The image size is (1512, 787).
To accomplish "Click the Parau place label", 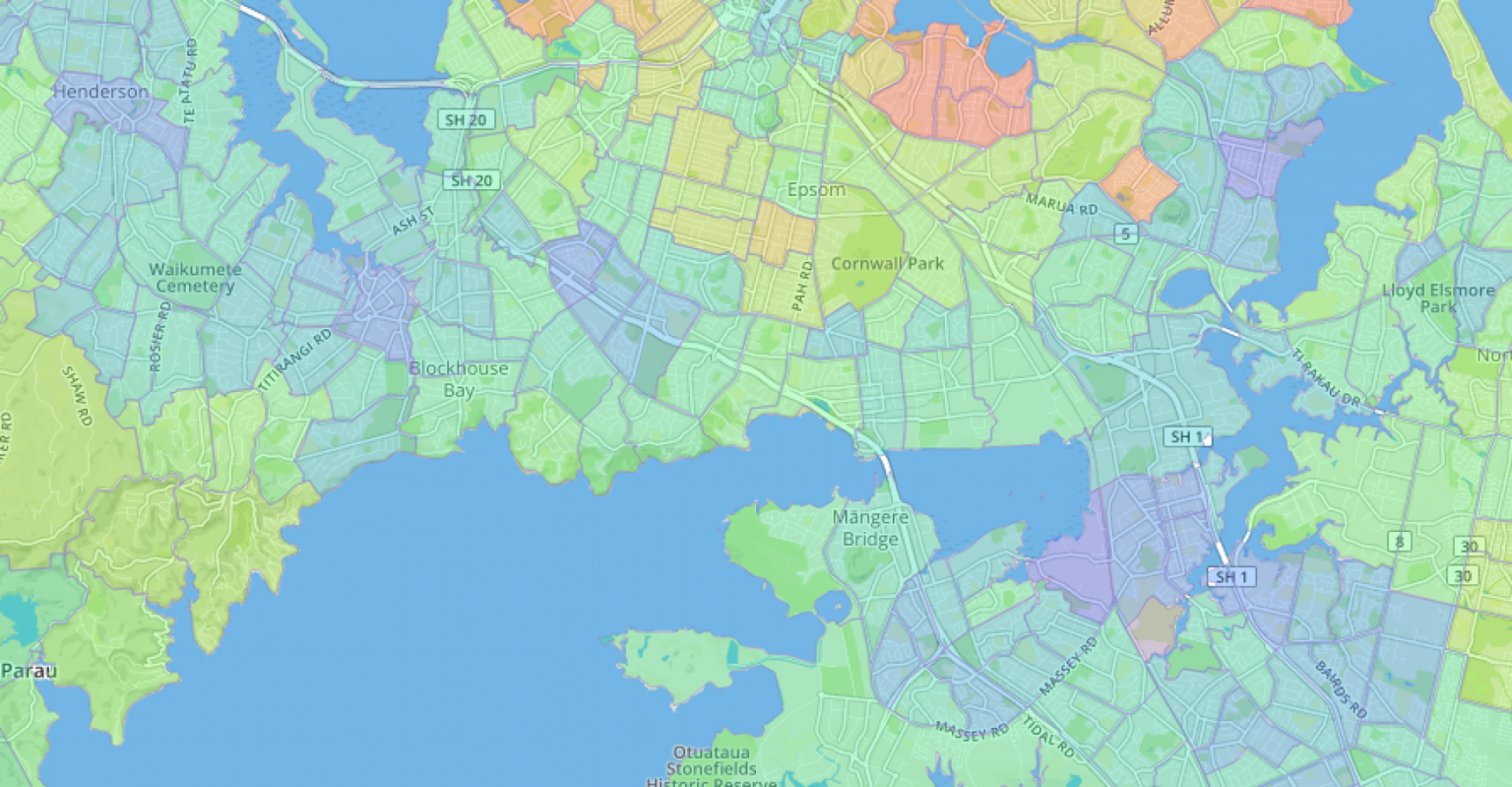I will click(28, 671).
